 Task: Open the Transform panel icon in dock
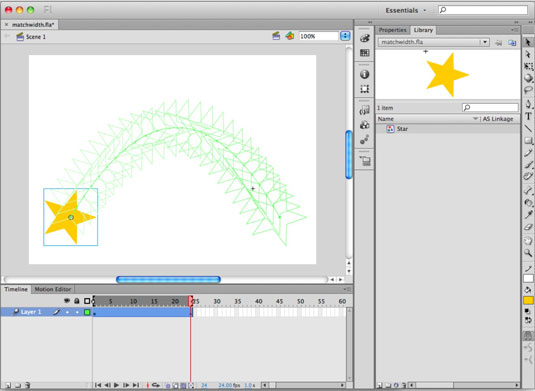pos(364,89)
